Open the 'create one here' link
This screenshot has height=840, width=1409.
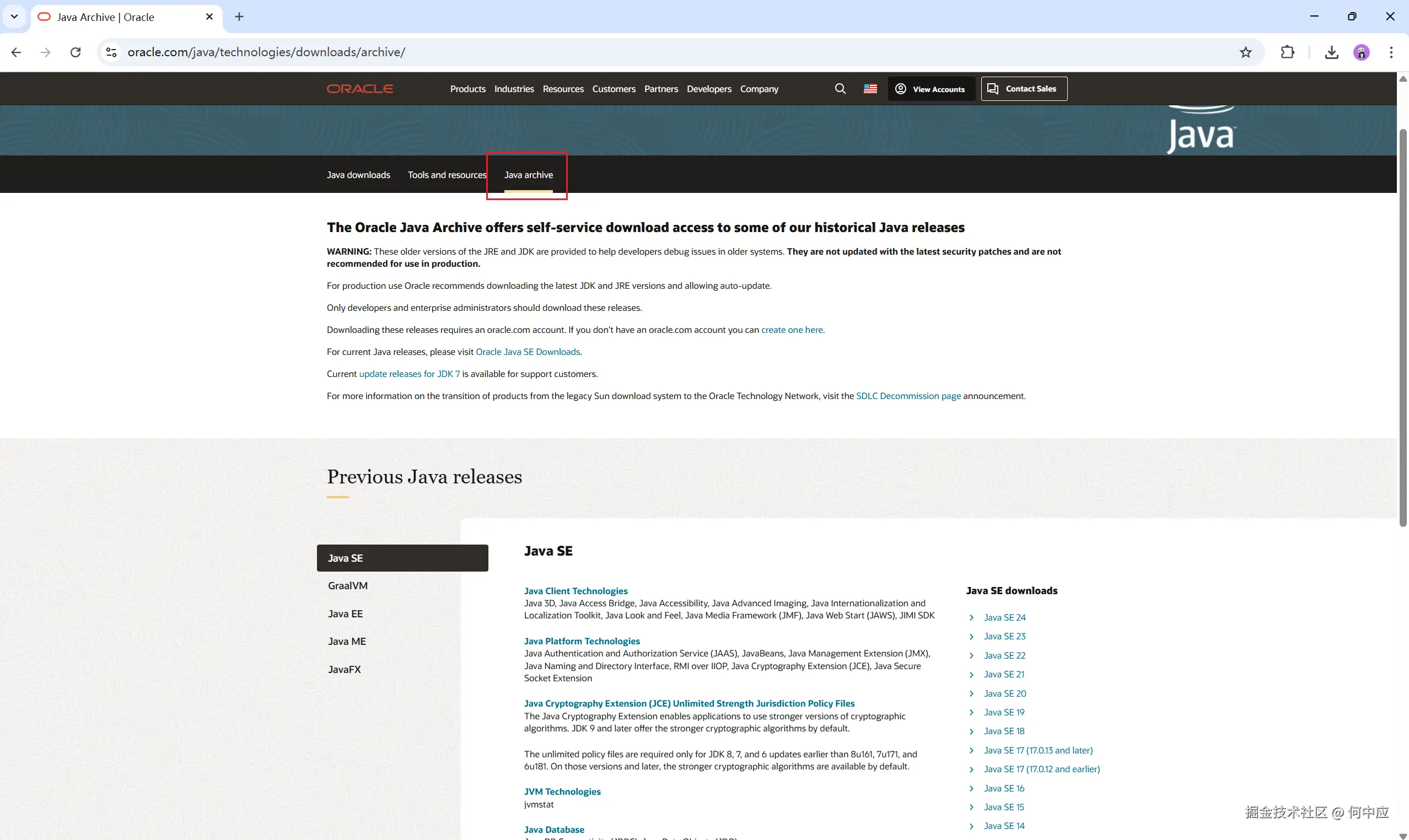(x=792, y=330)
